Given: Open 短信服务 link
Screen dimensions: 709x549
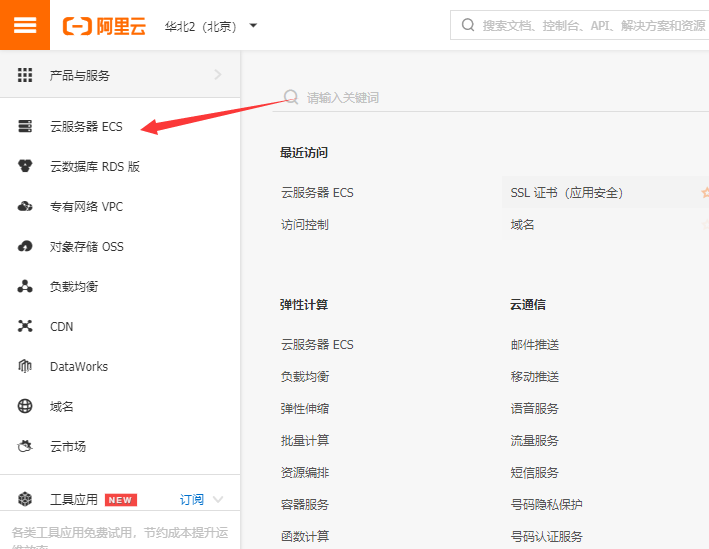Looking at the screenshot, I should click(x=535, y=473).
